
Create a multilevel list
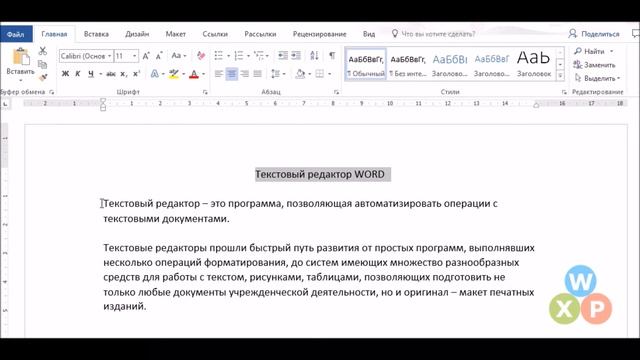(x=259, y=56)
